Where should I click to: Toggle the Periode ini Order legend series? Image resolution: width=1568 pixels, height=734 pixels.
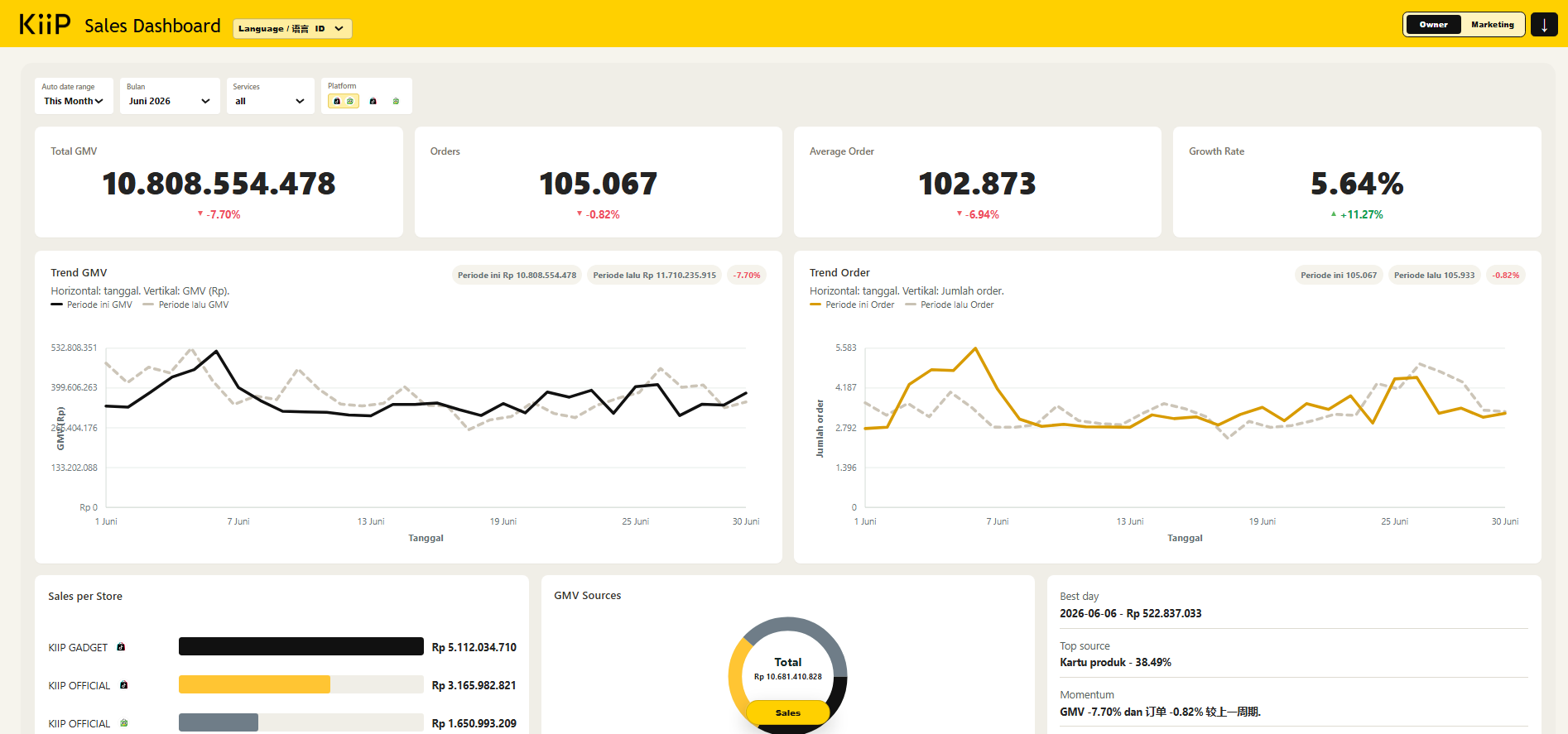(x=852, y=305)
